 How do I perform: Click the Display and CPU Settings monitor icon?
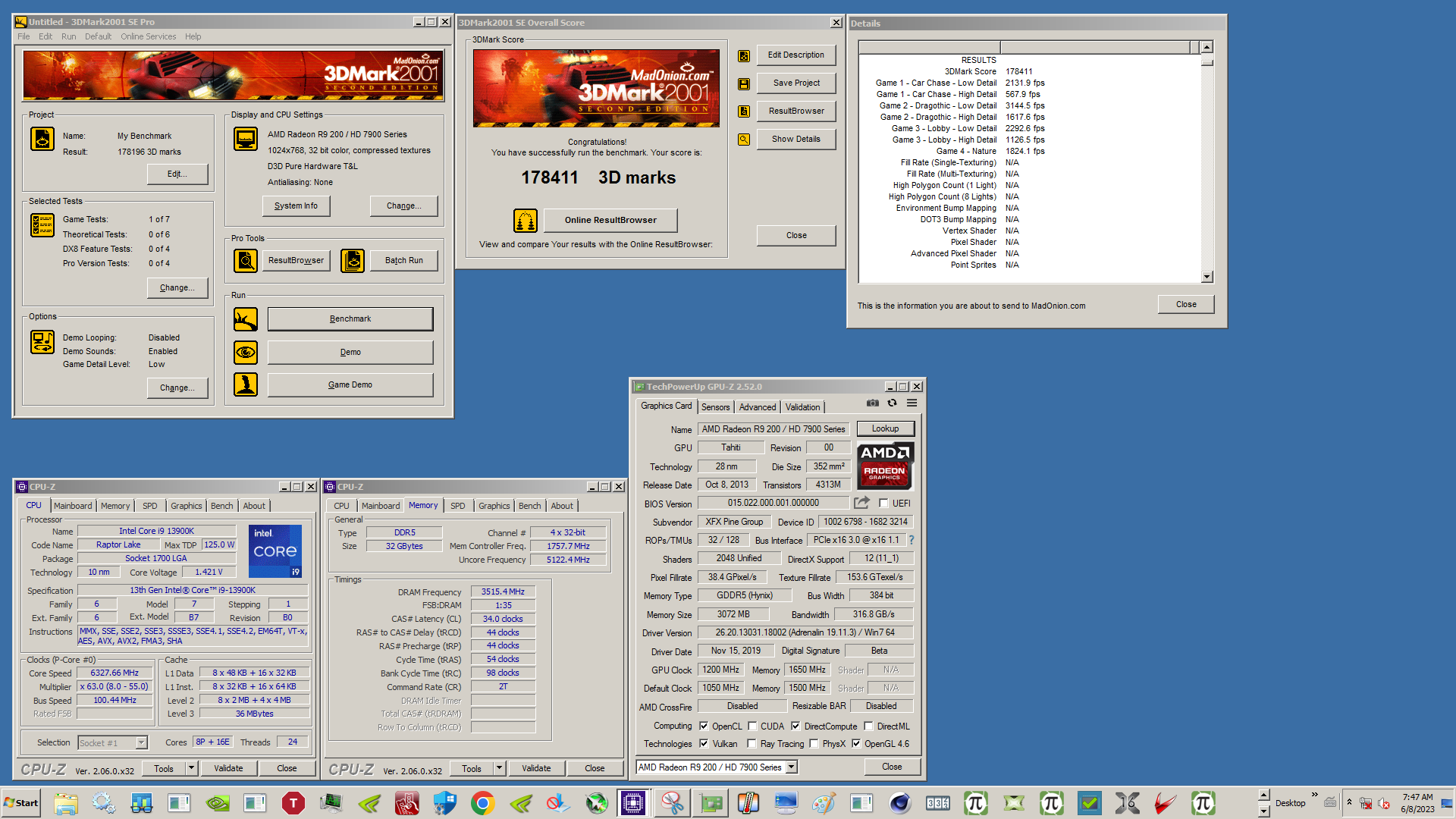pyautogui.click(x=246, y=139)
